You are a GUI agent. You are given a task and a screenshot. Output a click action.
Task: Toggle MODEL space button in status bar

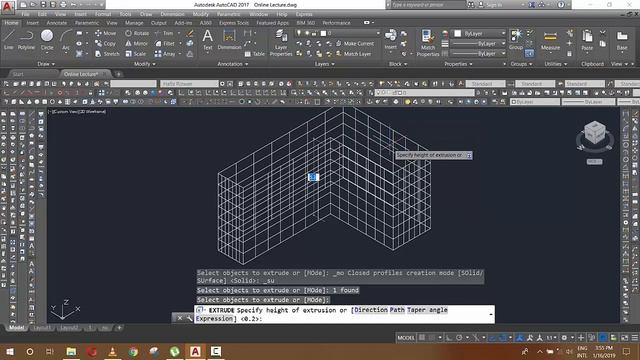tap(406, 338)
